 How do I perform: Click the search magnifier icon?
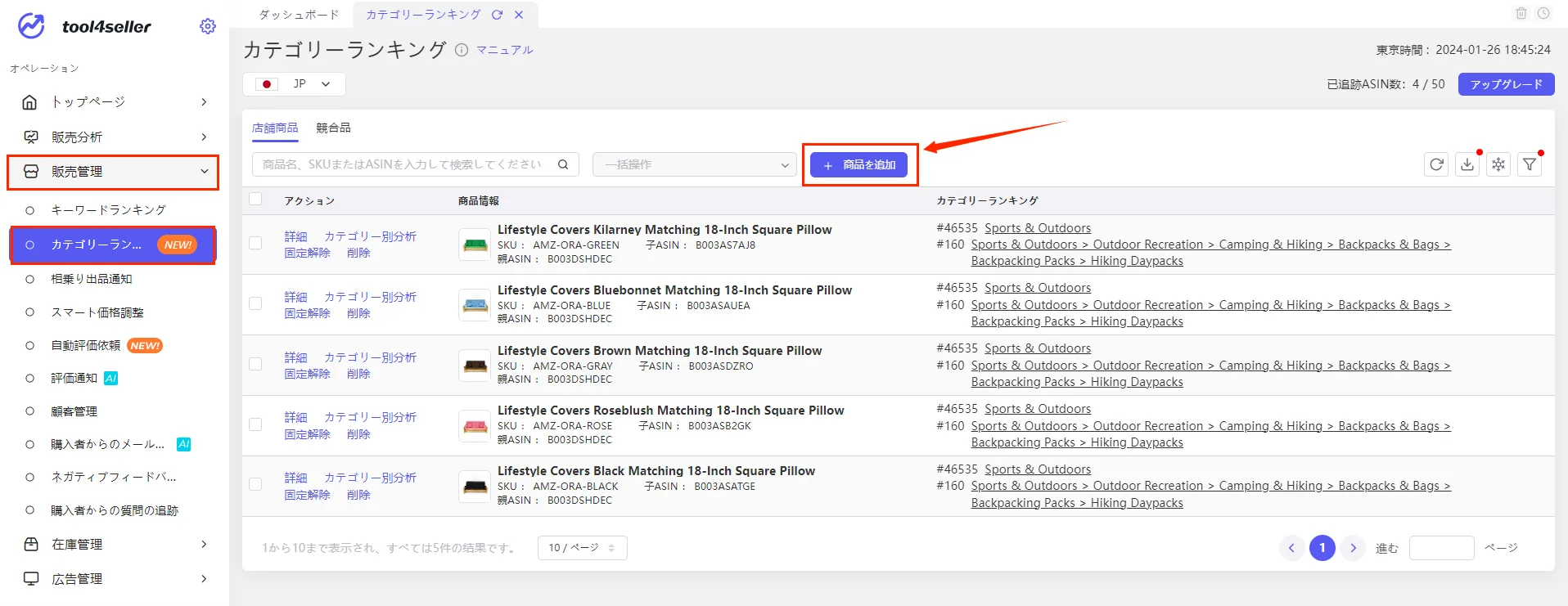coord(563,164)
